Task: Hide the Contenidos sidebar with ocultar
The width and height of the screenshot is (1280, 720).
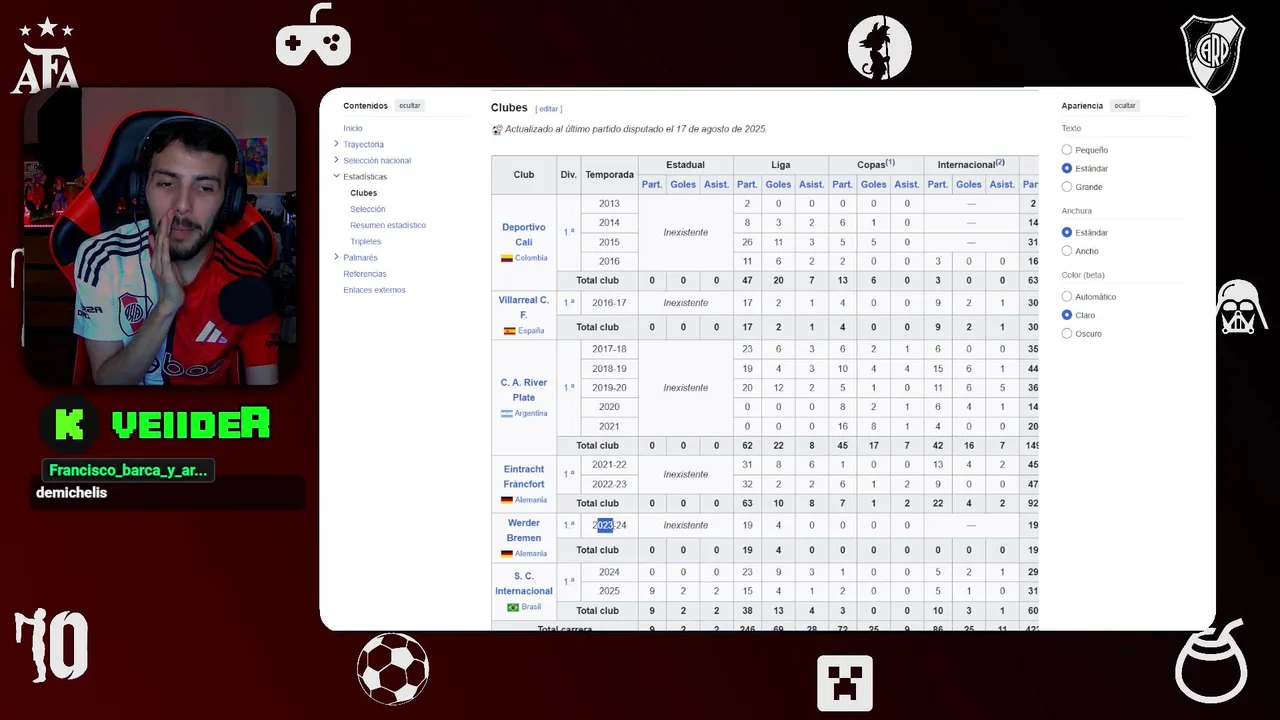Action: click(x=410, y=106)
